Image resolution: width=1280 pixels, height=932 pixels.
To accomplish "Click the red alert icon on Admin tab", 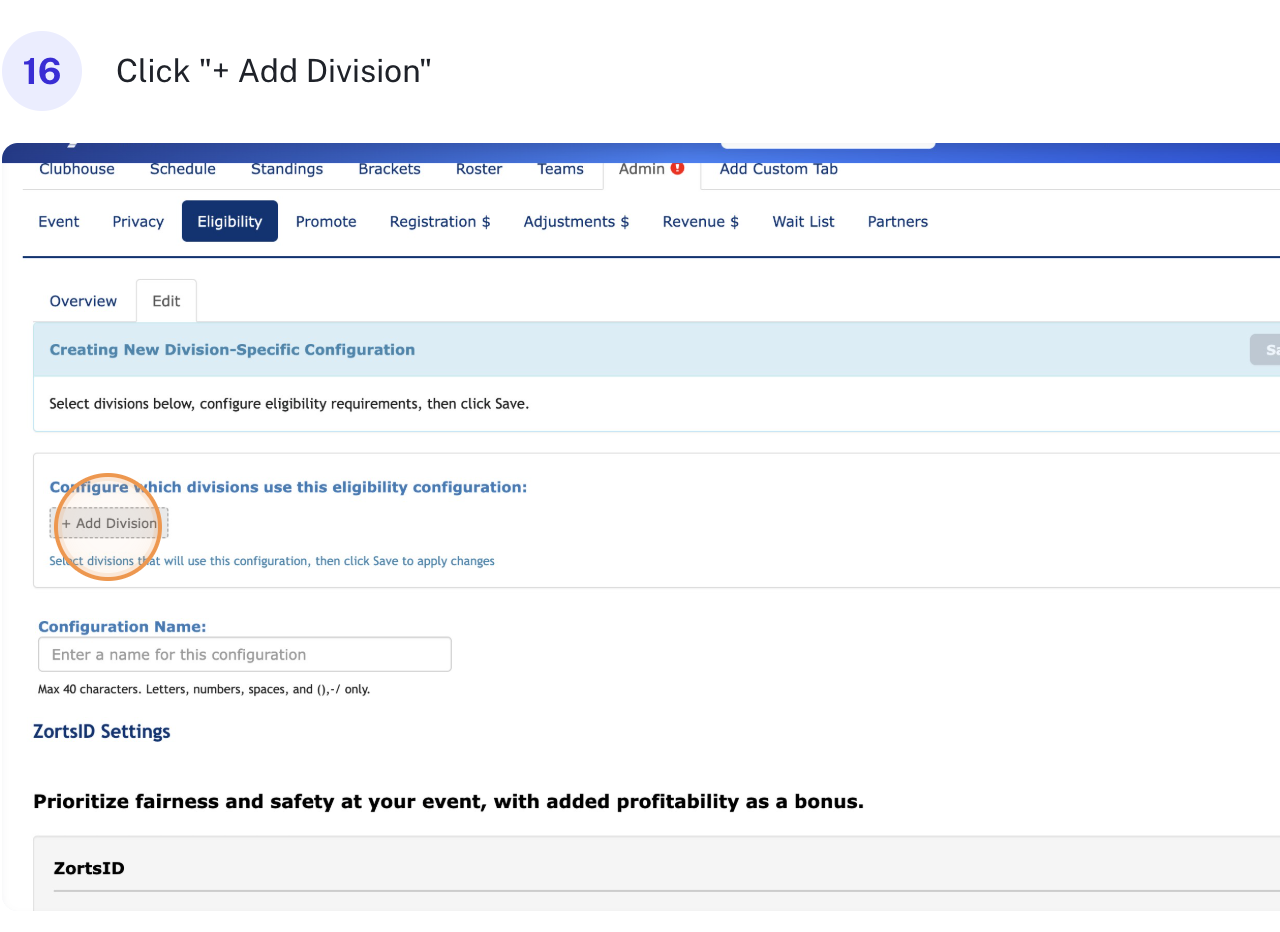I will point(677,169).
